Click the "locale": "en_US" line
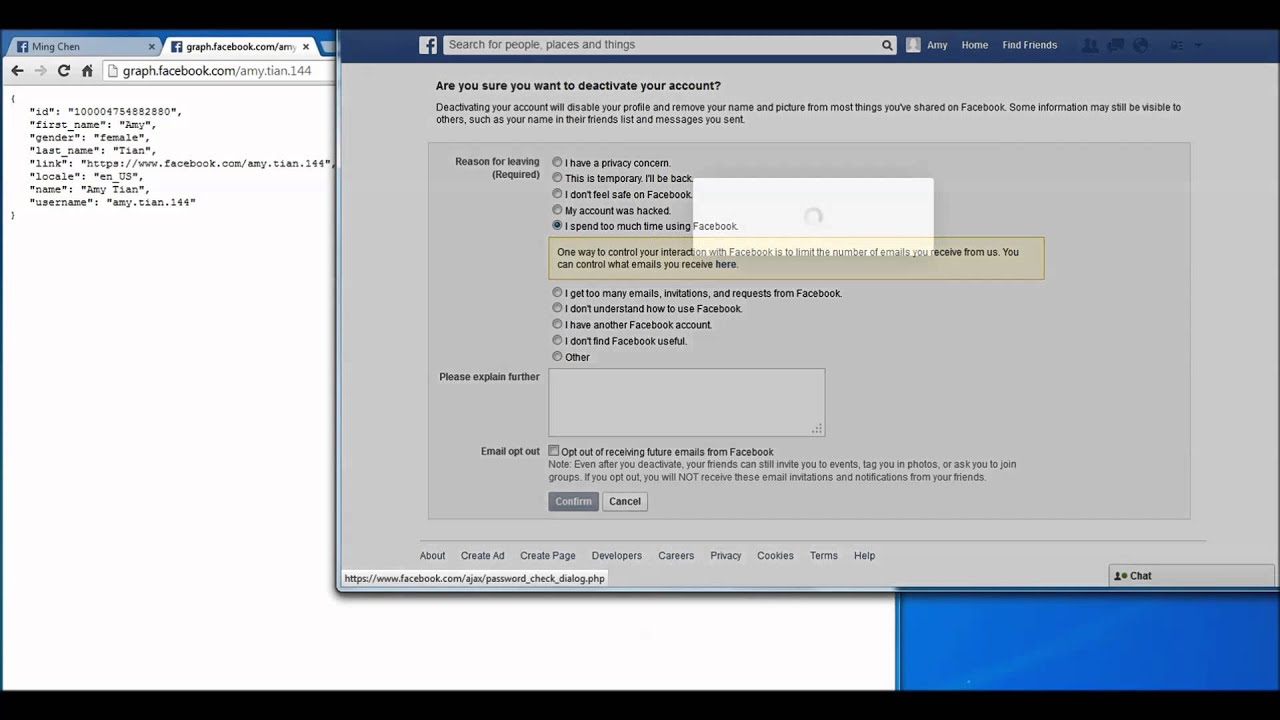Image resolution: width=1280 pixels, height=720 pixels. click(86, 176)
